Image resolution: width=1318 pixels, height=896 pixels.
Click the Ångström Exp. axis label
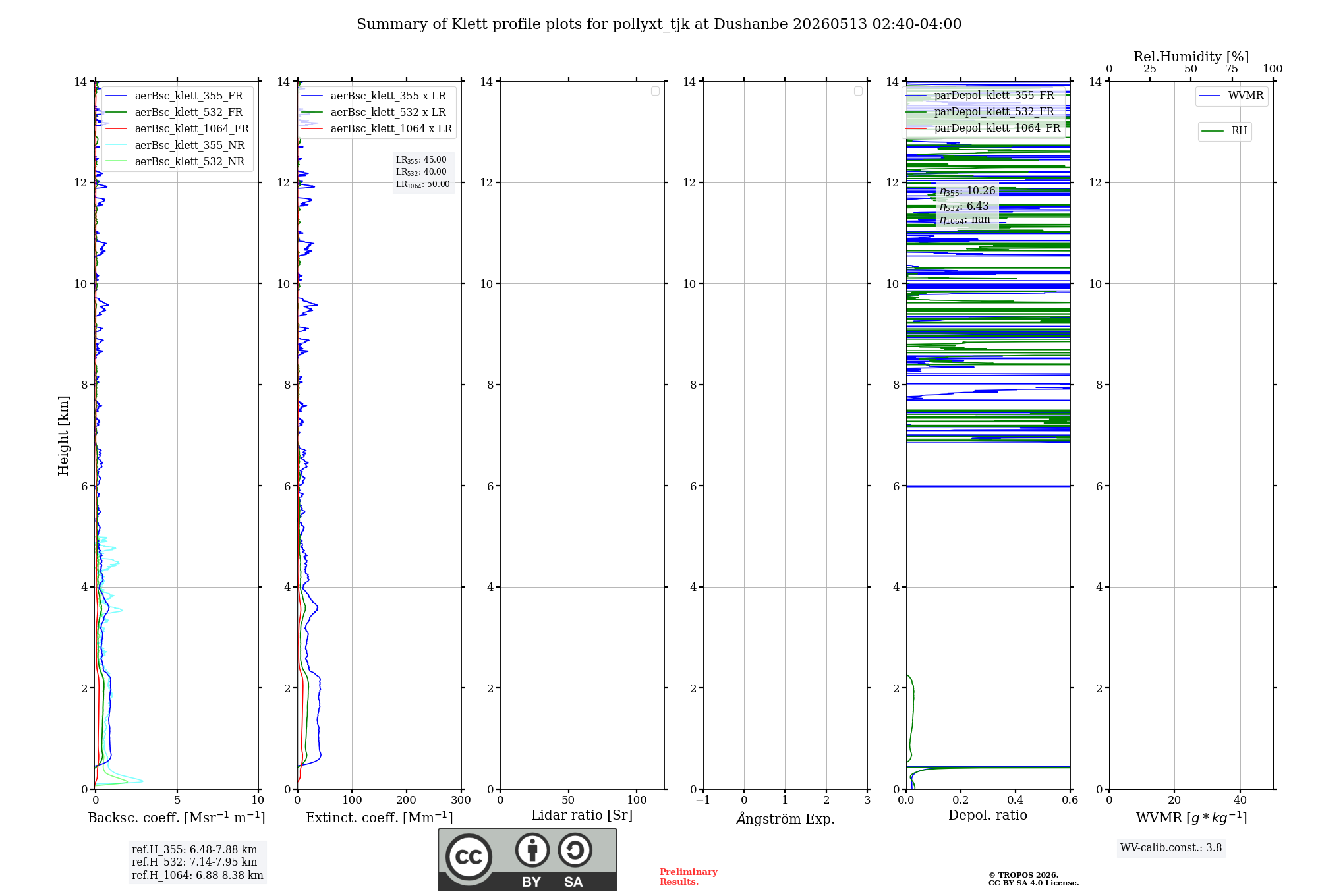(786, 818)
